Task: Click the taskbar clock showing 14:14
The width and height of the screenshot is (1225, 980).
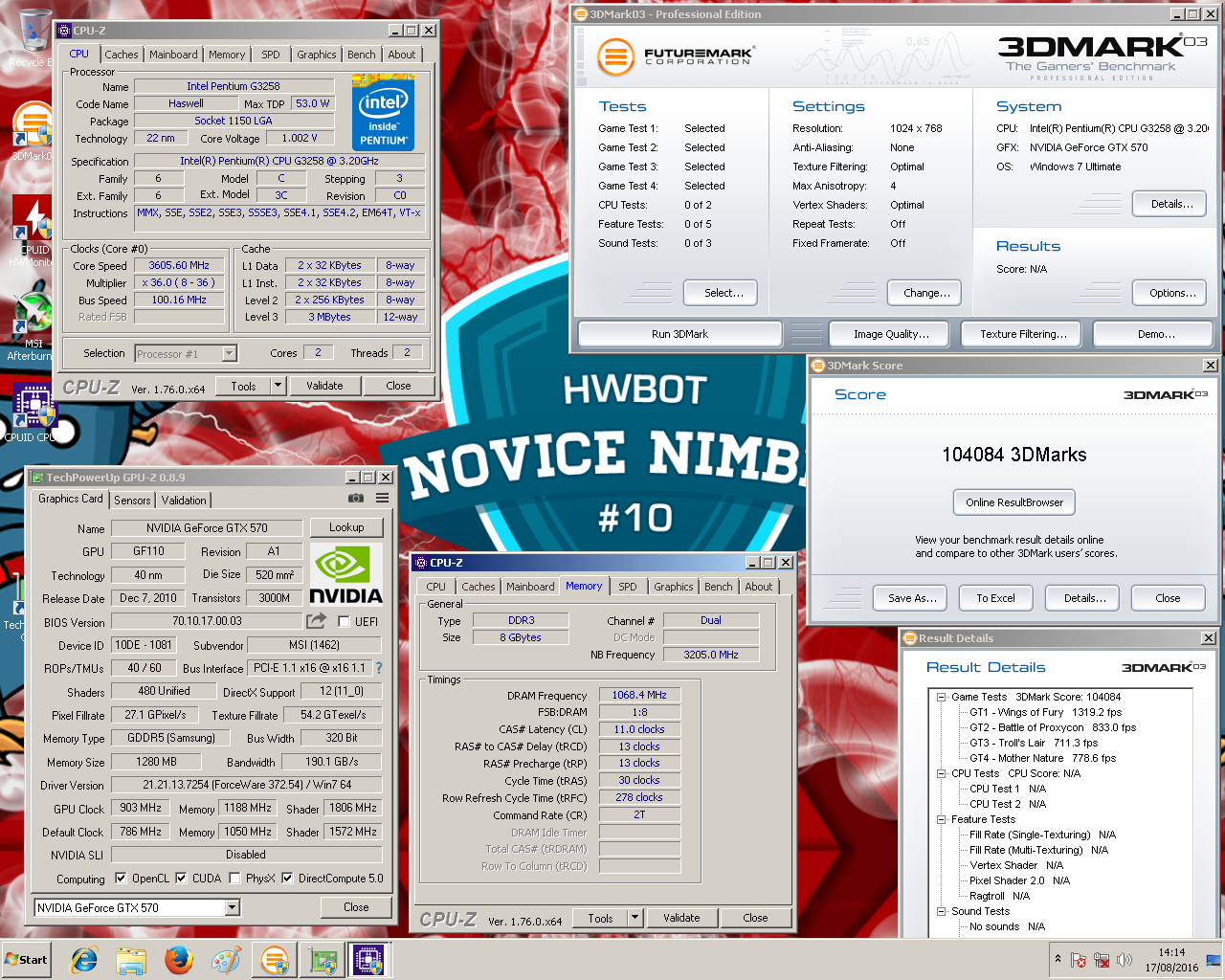Action: pyautogui.click(x=1171, y=960)
